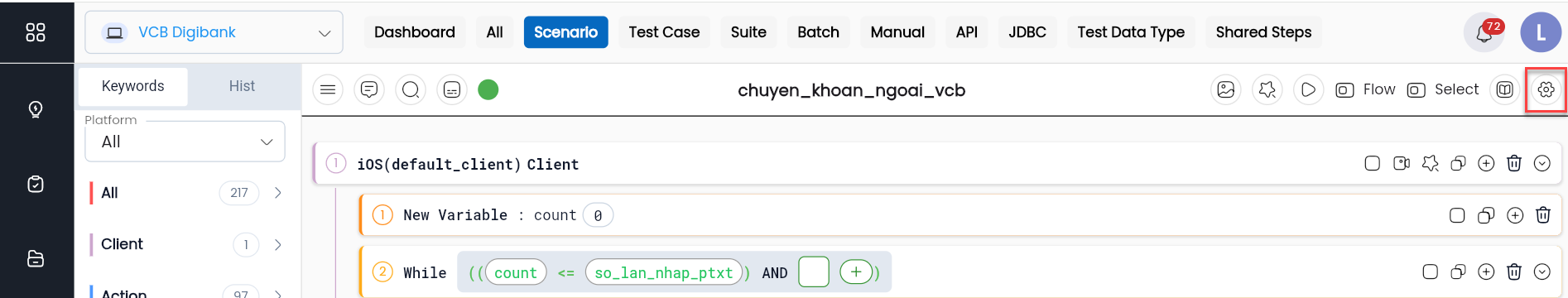Add a condition with the green plus pill

(x=856, y=272)
